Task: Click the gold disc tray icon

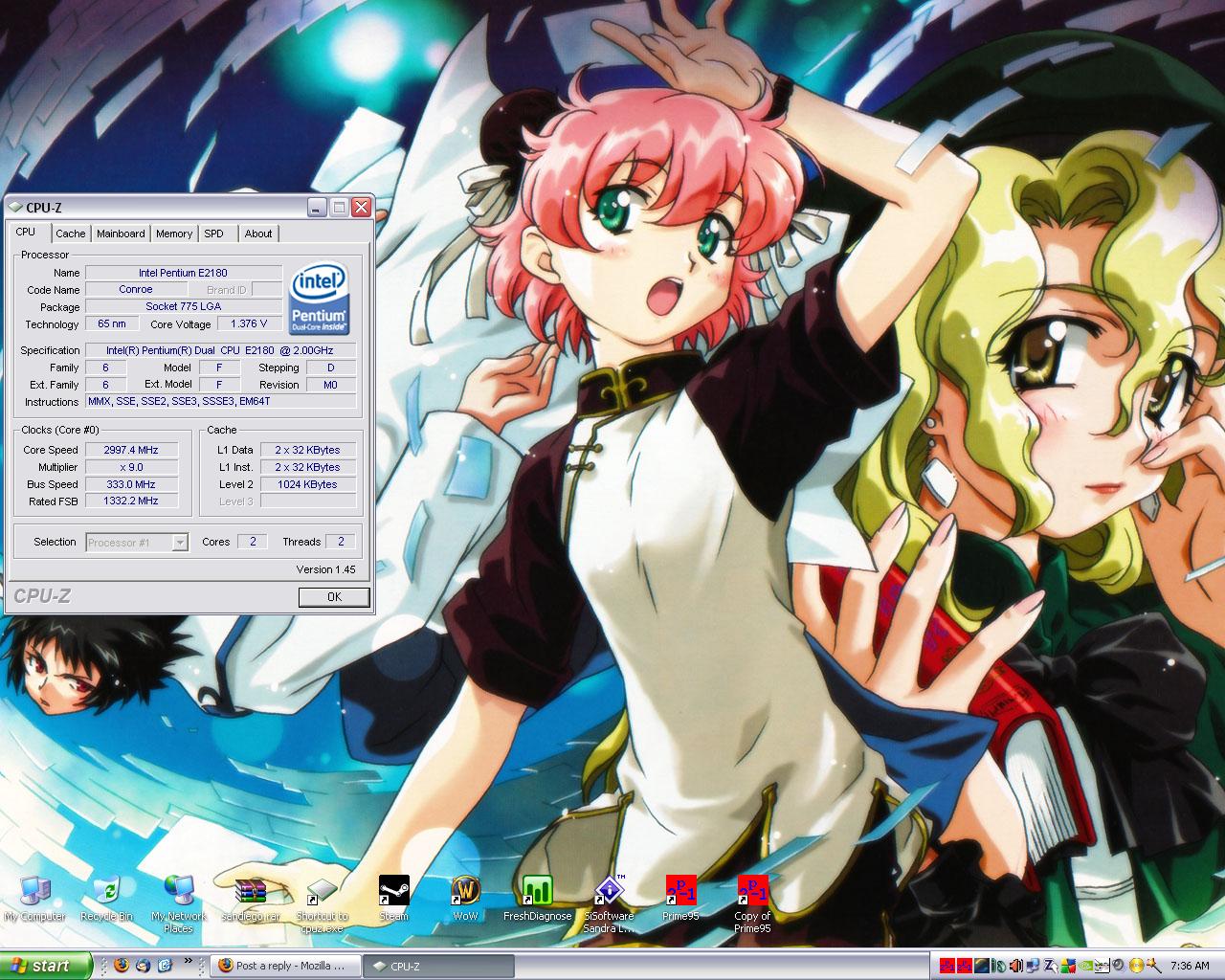Action: (x=1137, y=966)
